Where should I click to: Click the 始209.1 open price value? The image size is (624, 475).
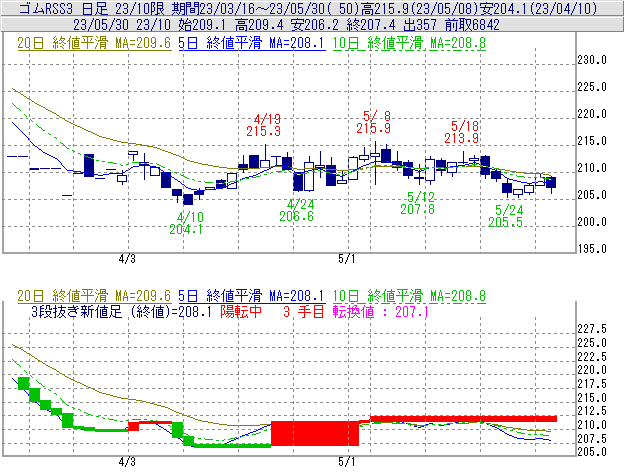201,25
